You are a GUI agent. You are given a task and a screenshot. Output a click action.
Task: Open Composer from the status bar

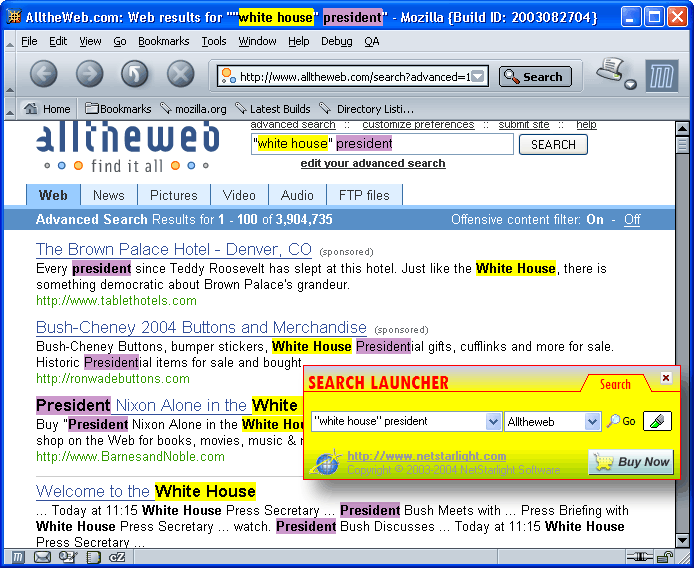pos(68,557)
